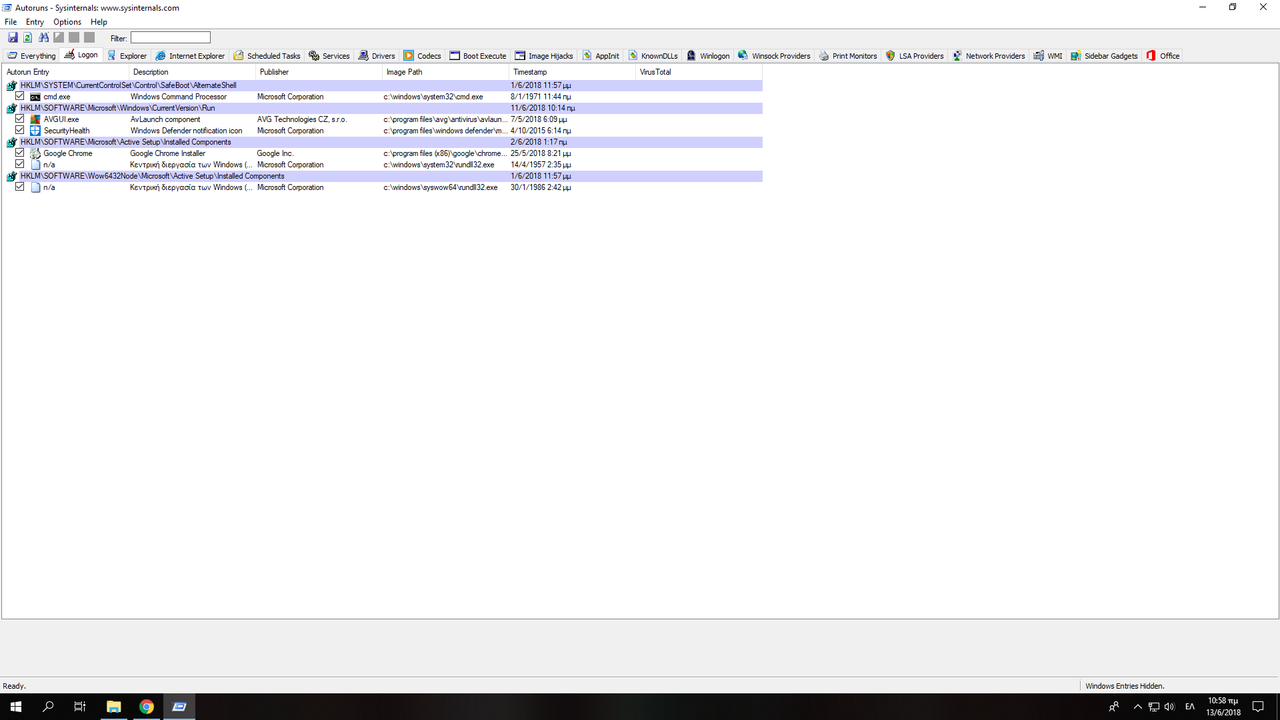Open the Entry menu
The image size is (1280, 720).
click(x=35, y=22)
